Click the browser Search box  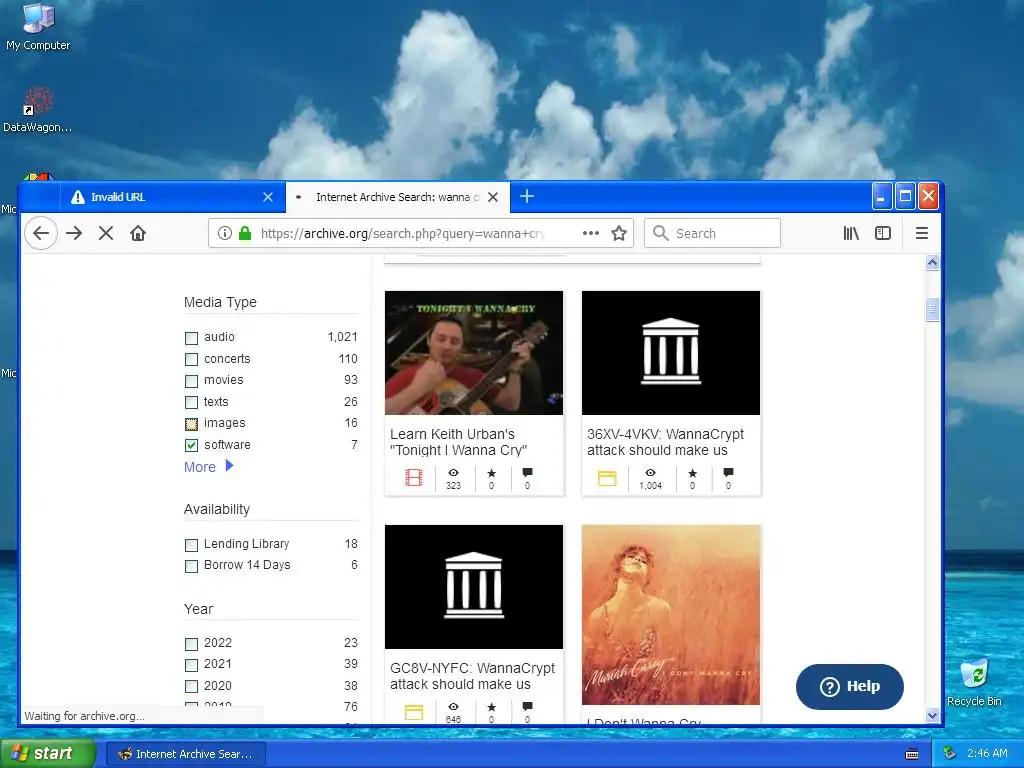pyautogui.click(x=712, y=233)
